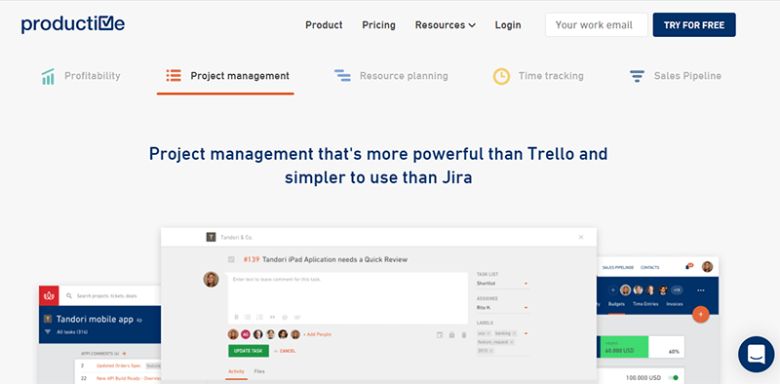The width and height of the screenshot is (780, 384).
Task: Insert bulleted list in comment editor
Action: tap(248, 317)
